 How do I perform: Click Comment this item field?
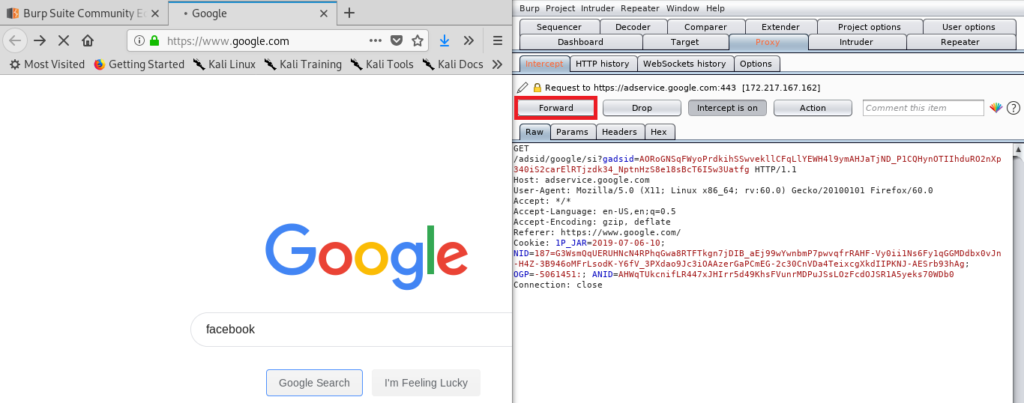(923, 108)
